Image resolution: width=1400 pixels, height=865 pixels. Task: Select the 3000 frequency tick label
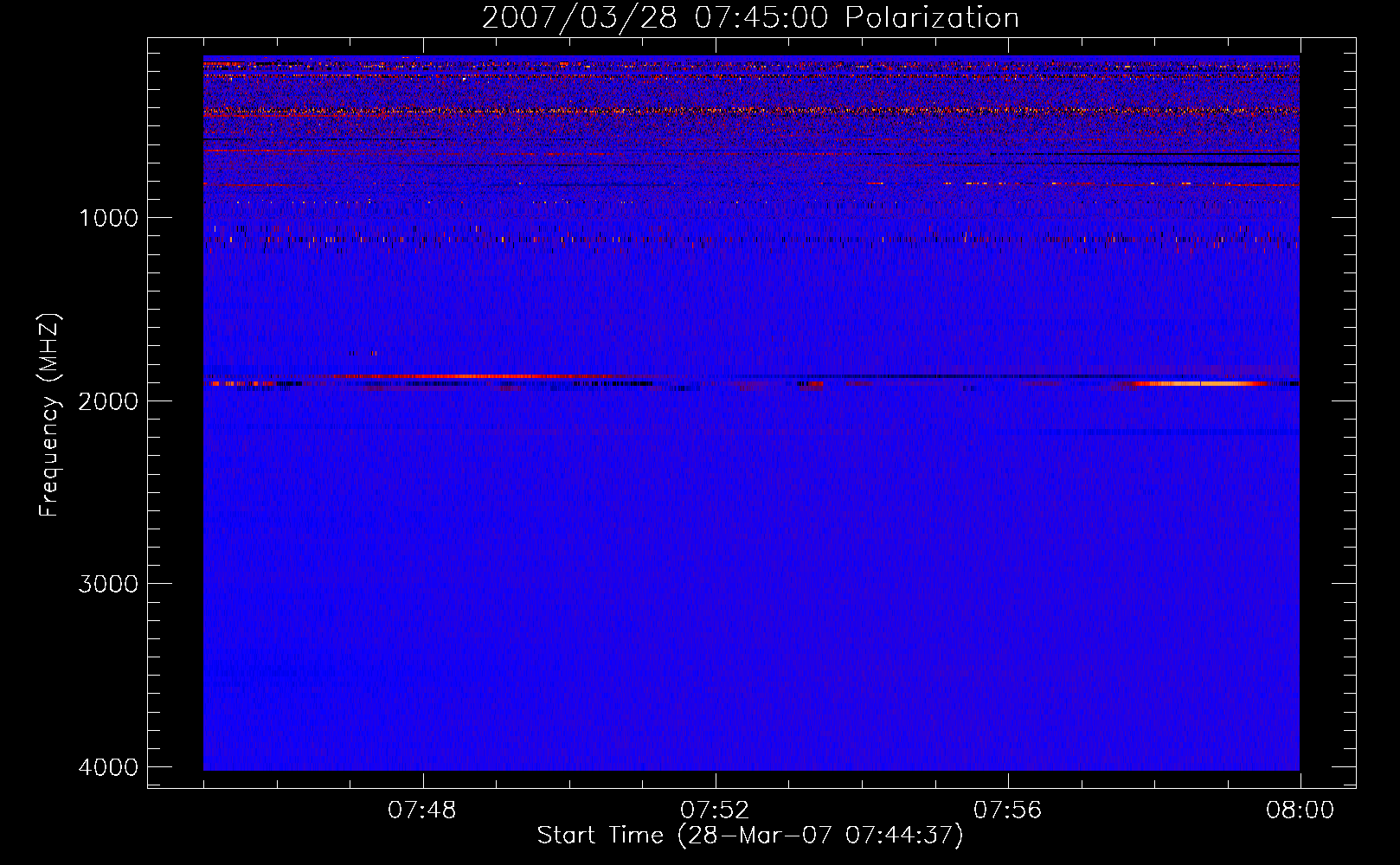pyautogui.click(x=108, y=584)
